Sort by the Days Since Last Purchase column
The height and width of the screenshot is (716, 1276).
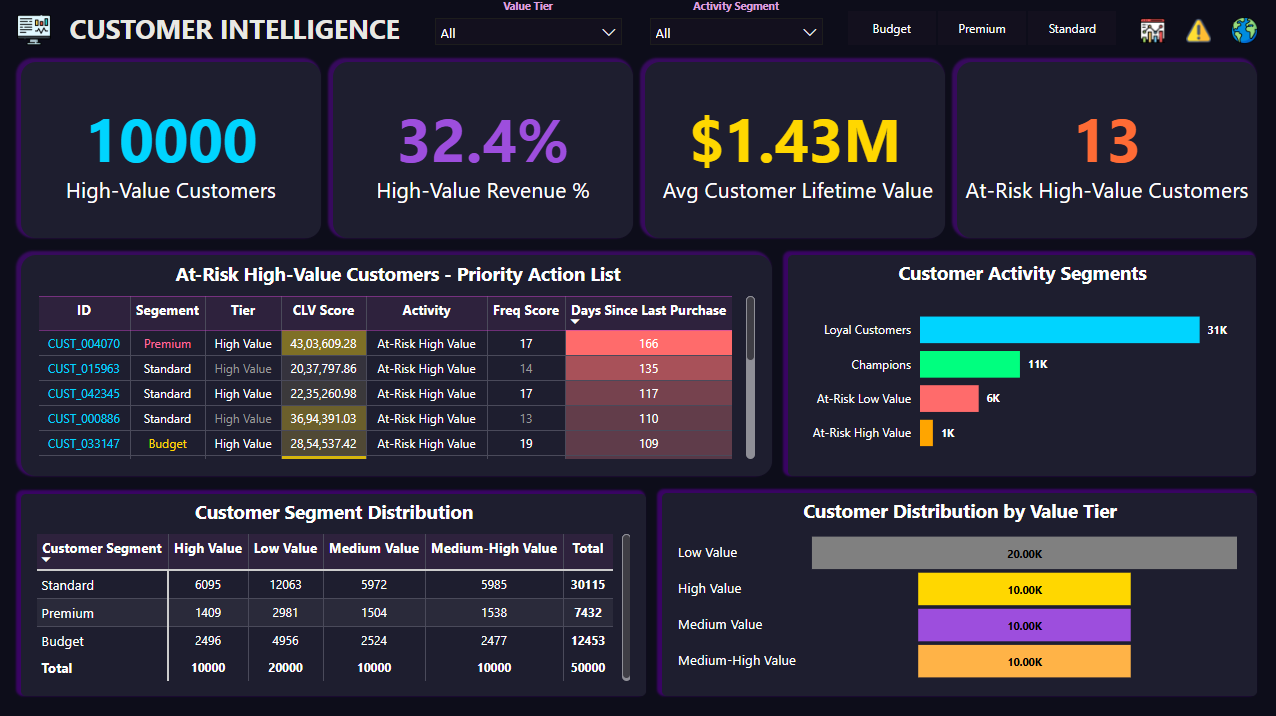[x=647, y=311]
